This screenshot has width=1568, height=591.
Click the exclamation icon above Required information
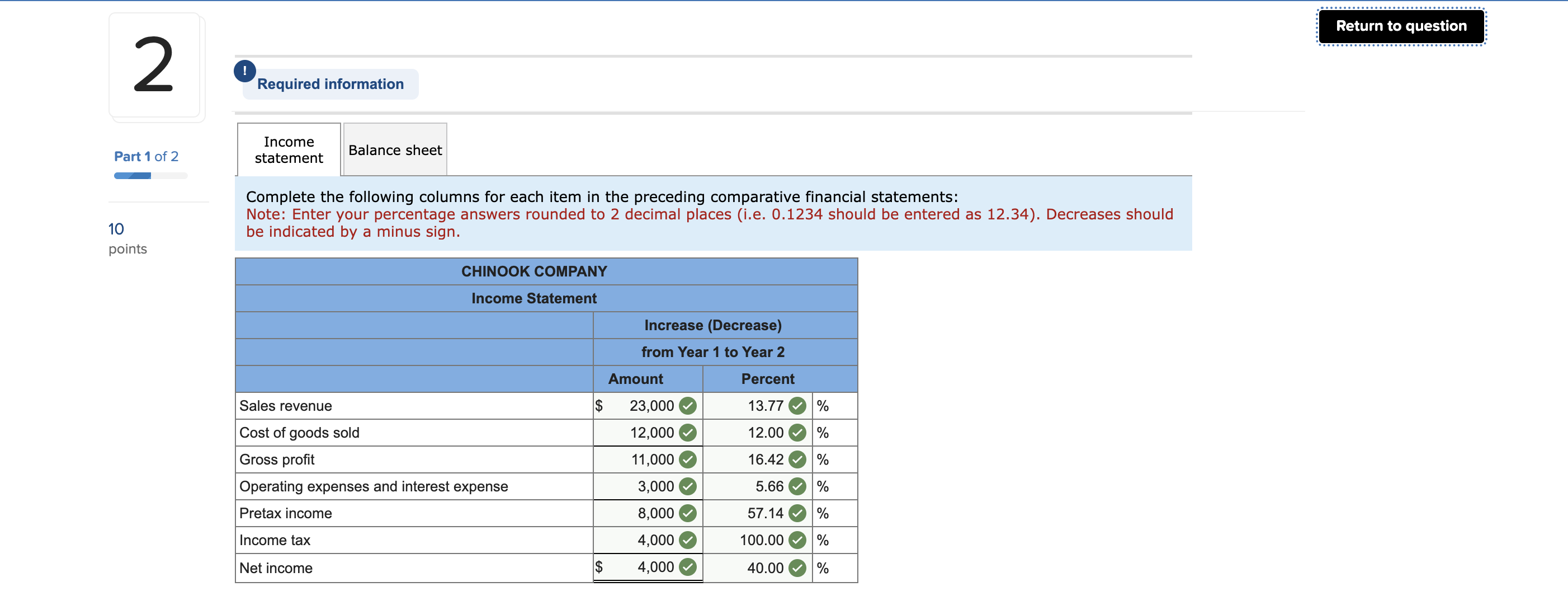tap(245, 71)
